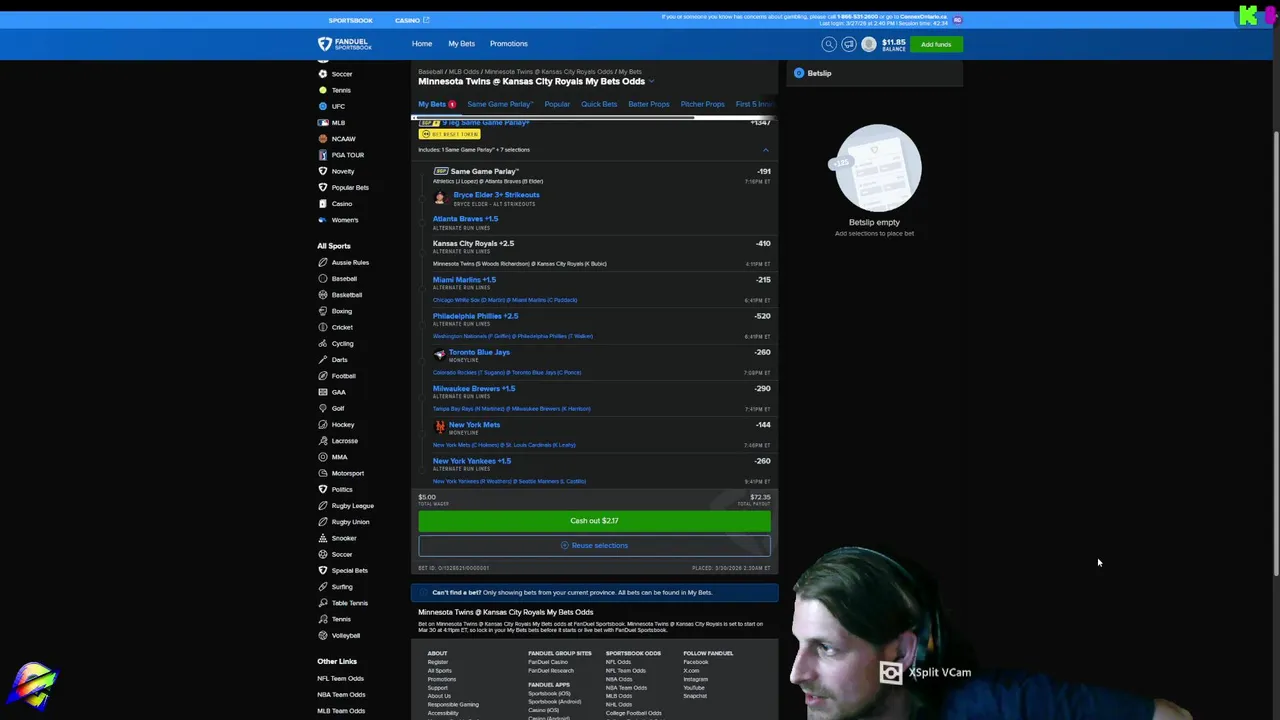Select the Hockey icon
The image size is (1280, 720).
pyautogui.click(x=322, y=424)
